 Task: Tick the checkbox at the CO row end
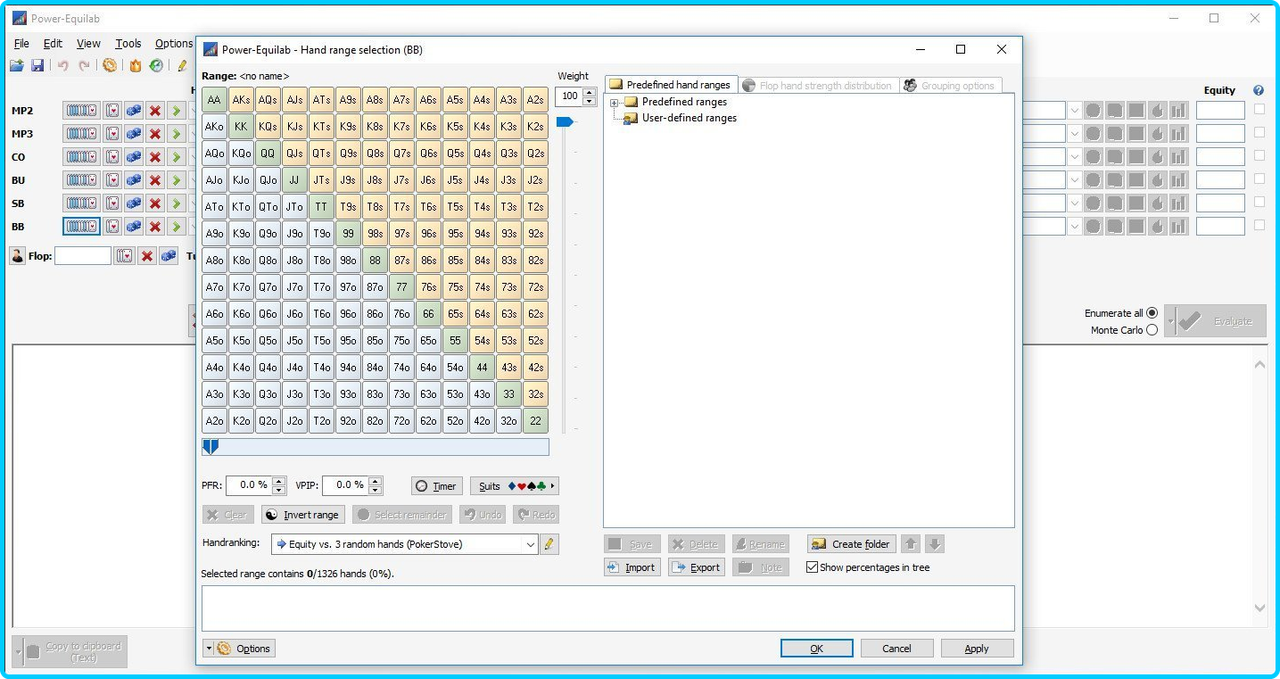[x=1259, y=157]
